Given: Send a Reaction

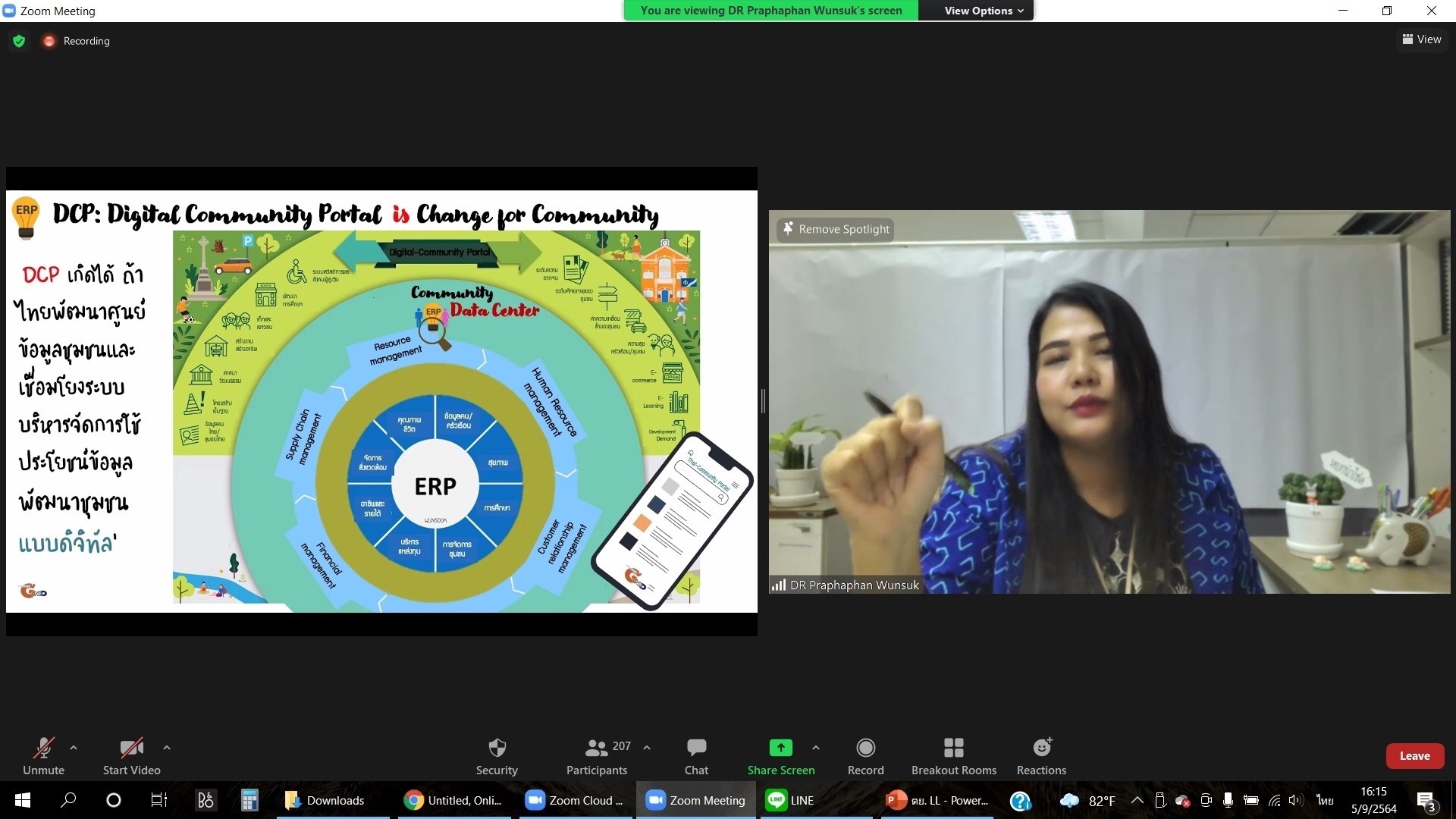Looking at the screenshot, I should [x=1040, y=755].
